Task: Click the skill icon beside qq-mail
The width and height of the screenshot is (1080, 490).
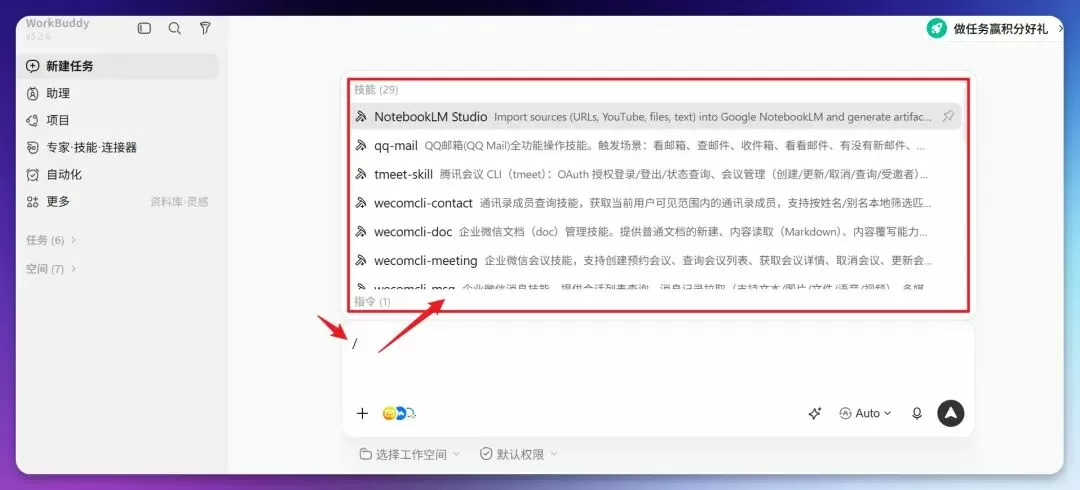Action: coord(360,146)
